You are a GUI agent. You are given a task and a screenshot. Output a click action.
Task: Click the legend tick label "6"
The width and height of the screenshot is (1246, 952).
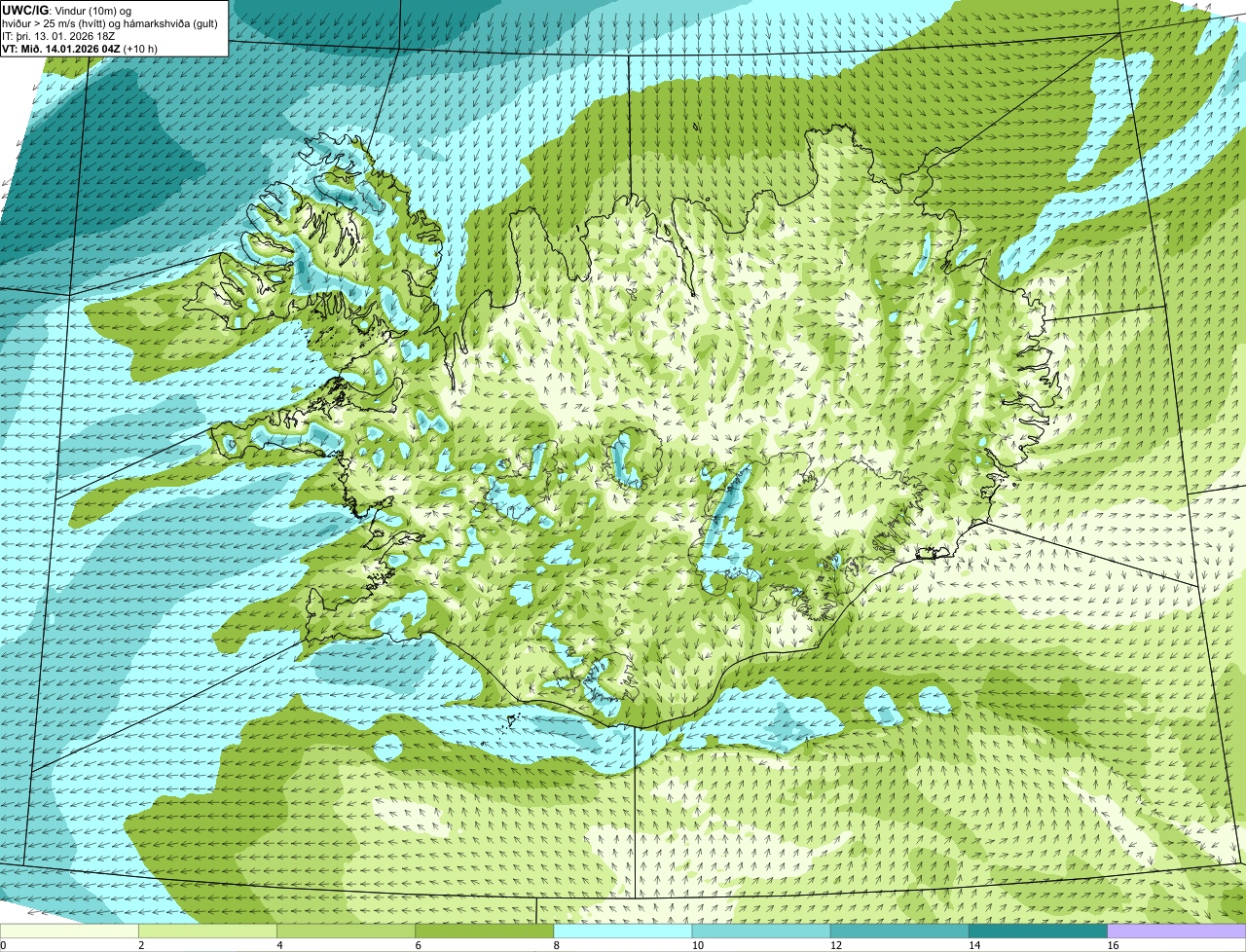(x=418, y=945)
